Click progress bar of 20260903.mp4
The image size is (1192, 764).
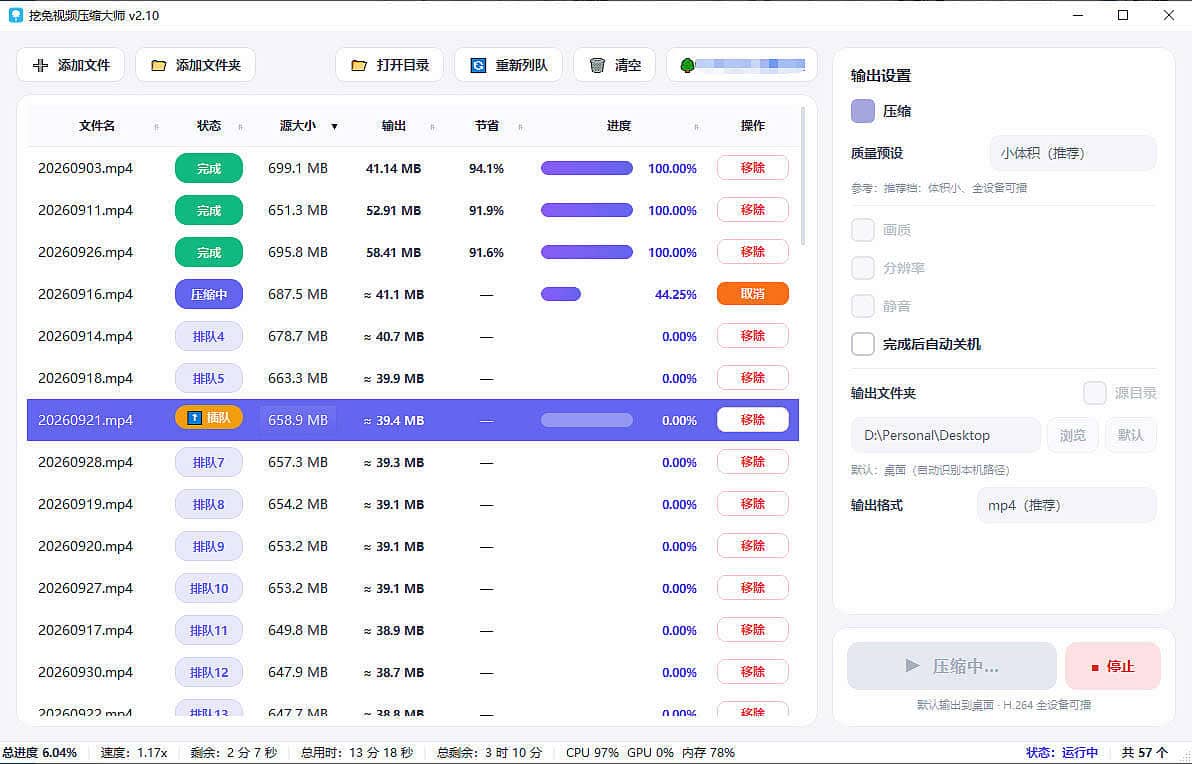click(x=586, y=168)
